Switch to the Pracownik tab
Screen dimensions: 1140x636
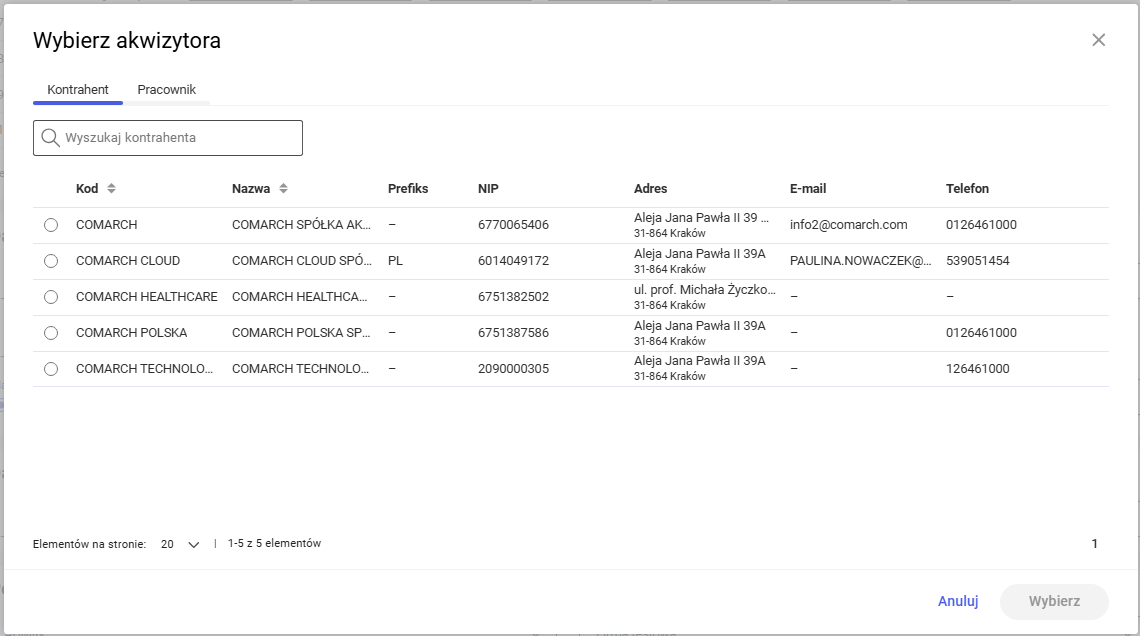click(x=166, y=89)
